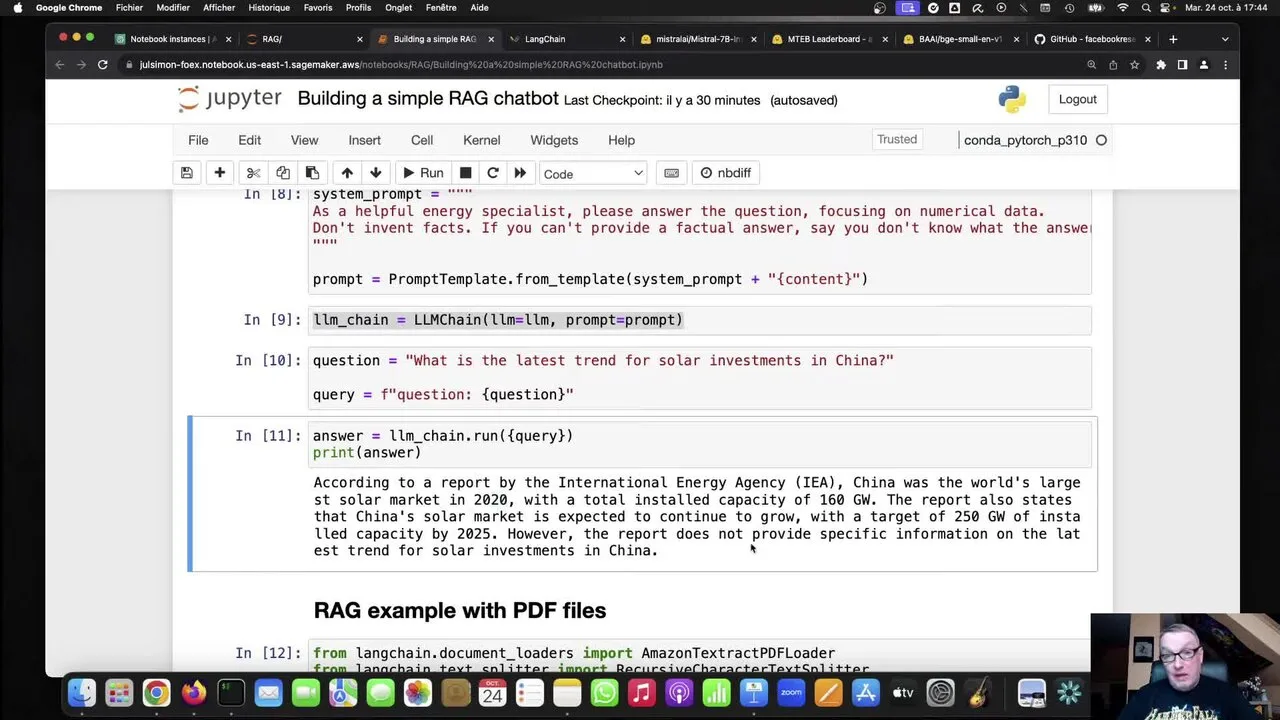1280x720 pixels.
Task: Open the Insert menu in Jupyter
Action: coord(364,140)
